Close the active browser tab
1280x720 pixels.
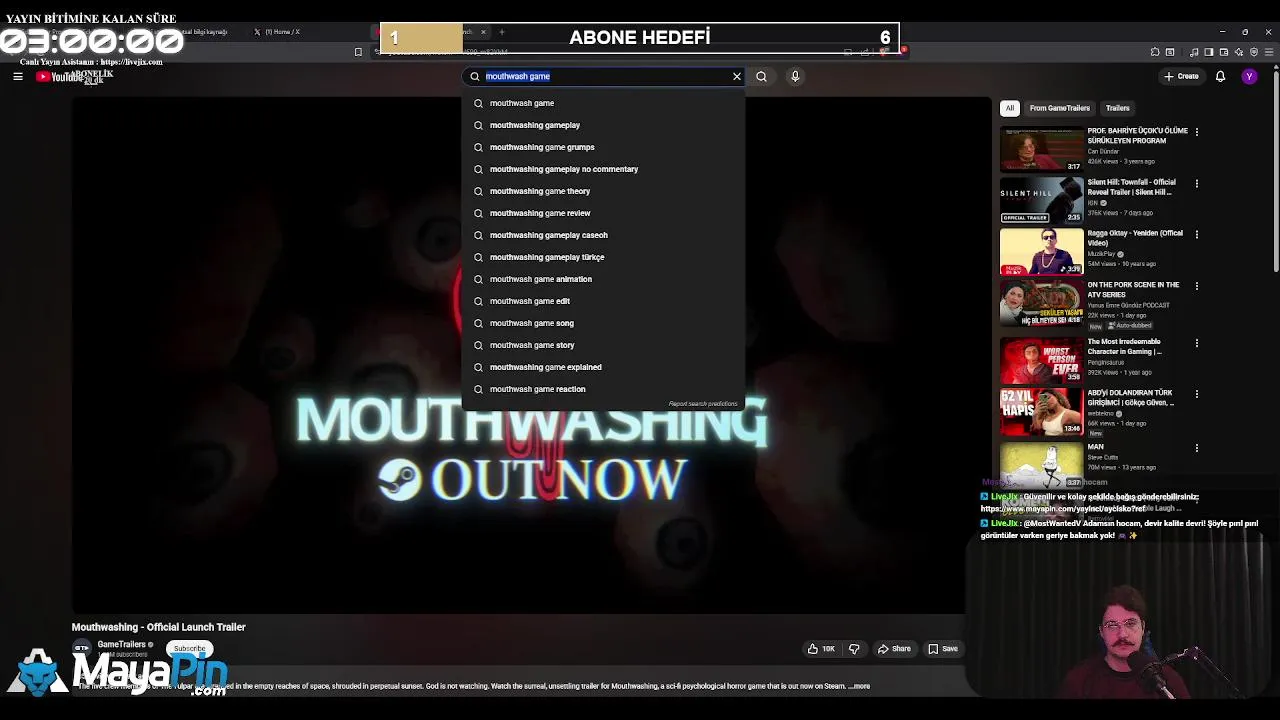[483, 32]
